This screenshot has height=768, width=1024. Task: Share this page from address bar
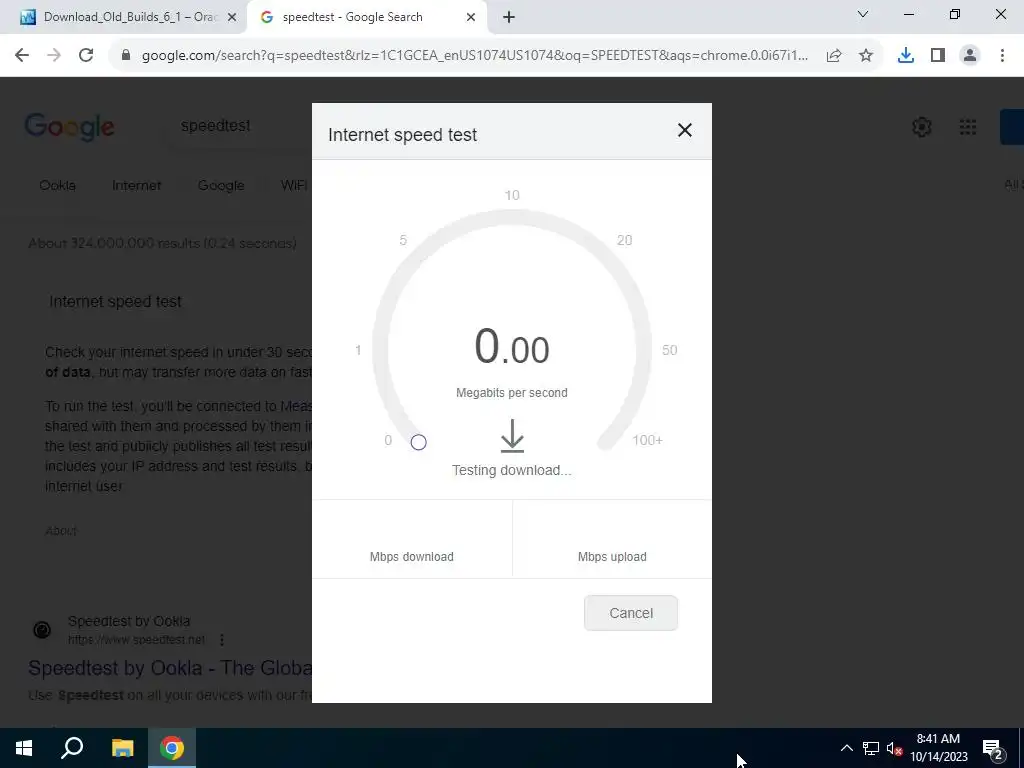tap(834, 56)
